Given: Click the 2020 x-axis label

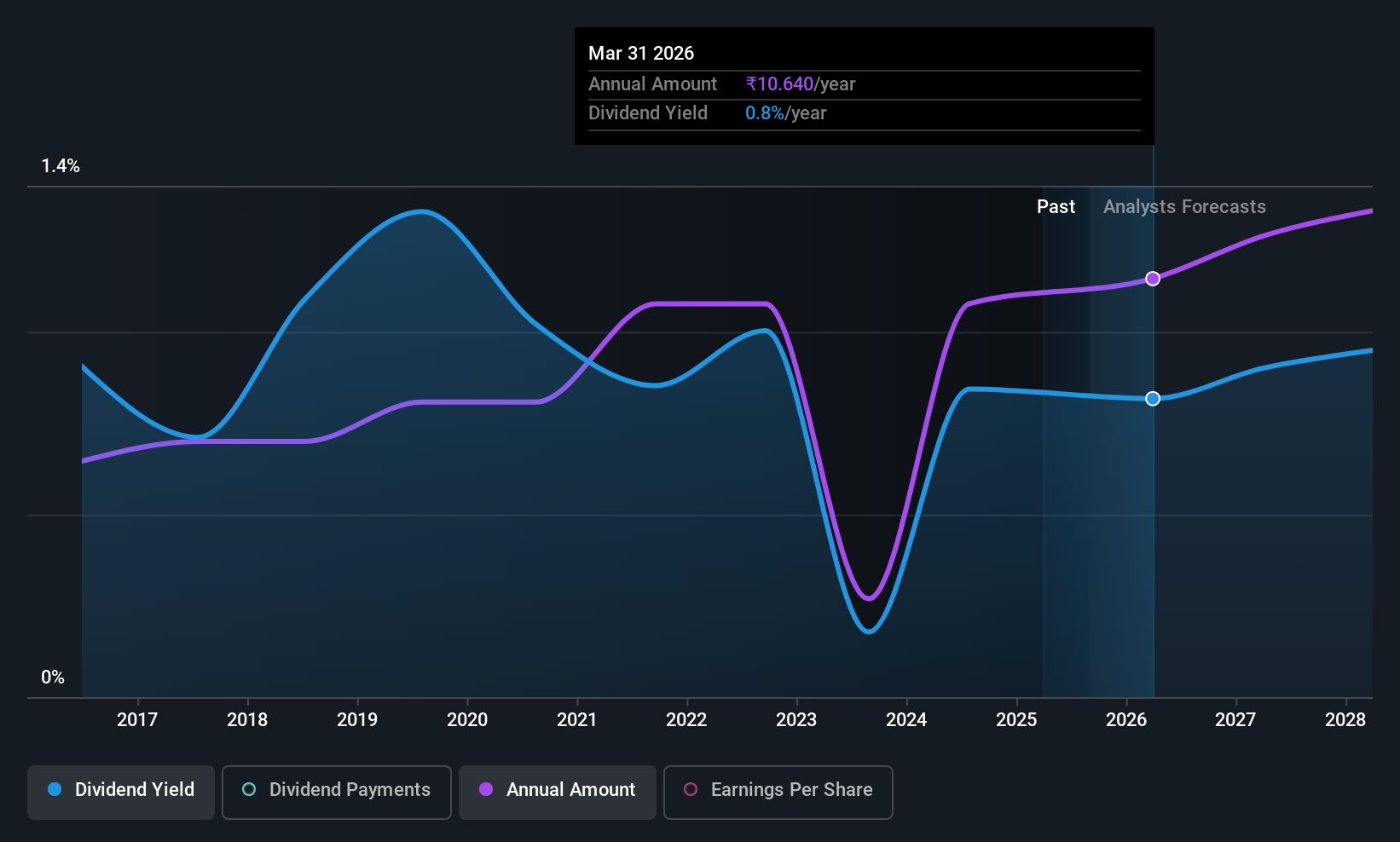Looking at the screenshot, I should pos(467,720).
